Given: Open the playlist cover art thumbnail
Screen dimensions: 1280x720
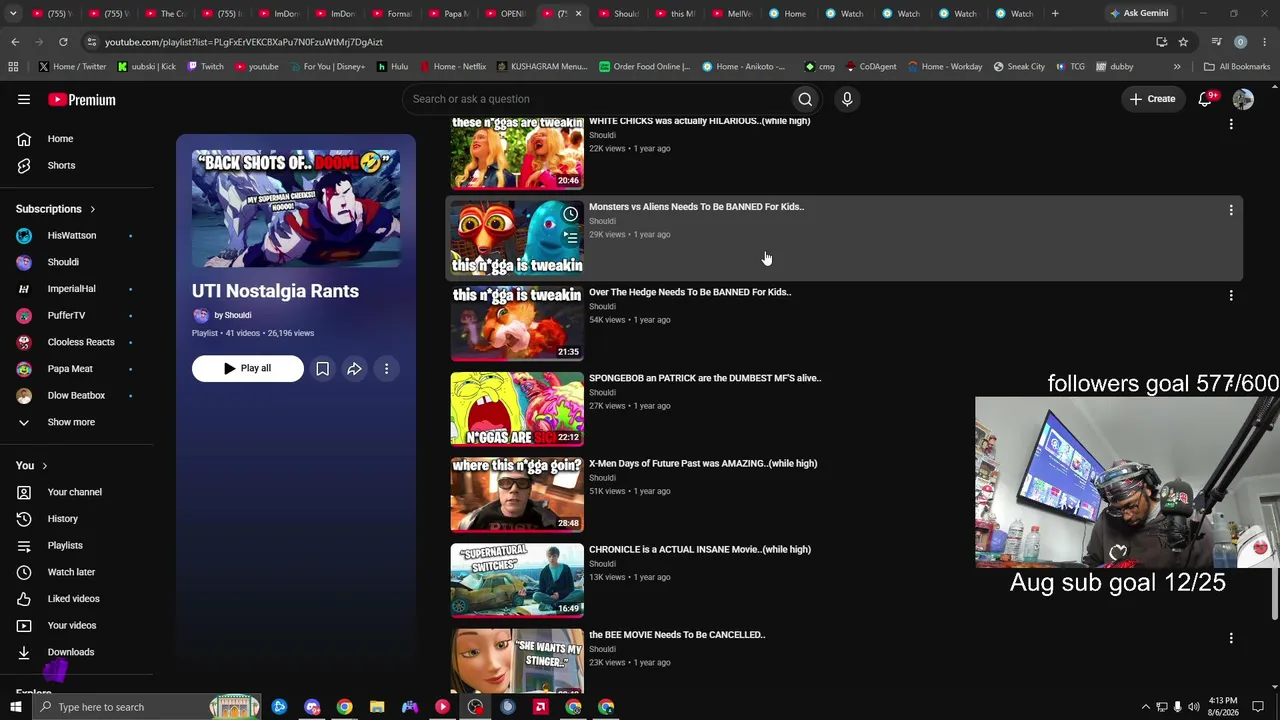Looking at the screenshot, I should (x=296, y=209).
